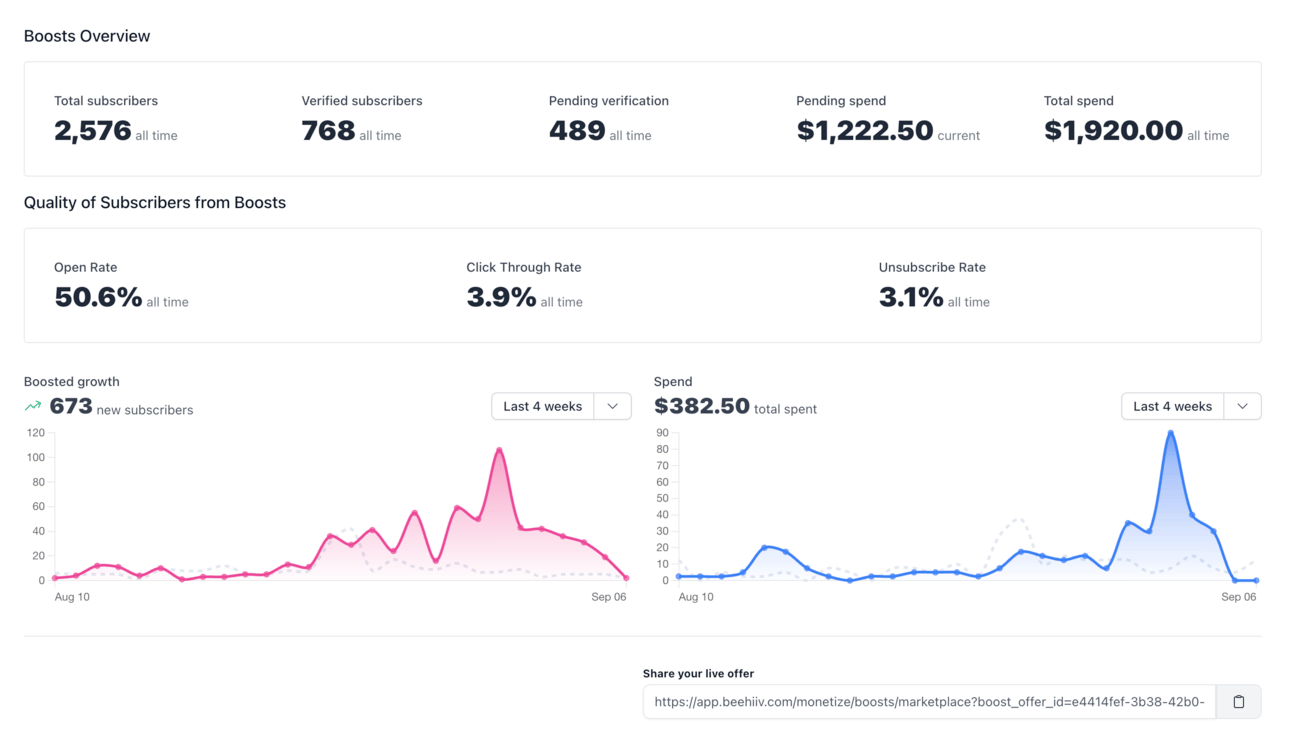The height and width of the screenshot is (730, 1292).
Task: Click the Boosted growth chart title
Action: (x=72, y=382)
